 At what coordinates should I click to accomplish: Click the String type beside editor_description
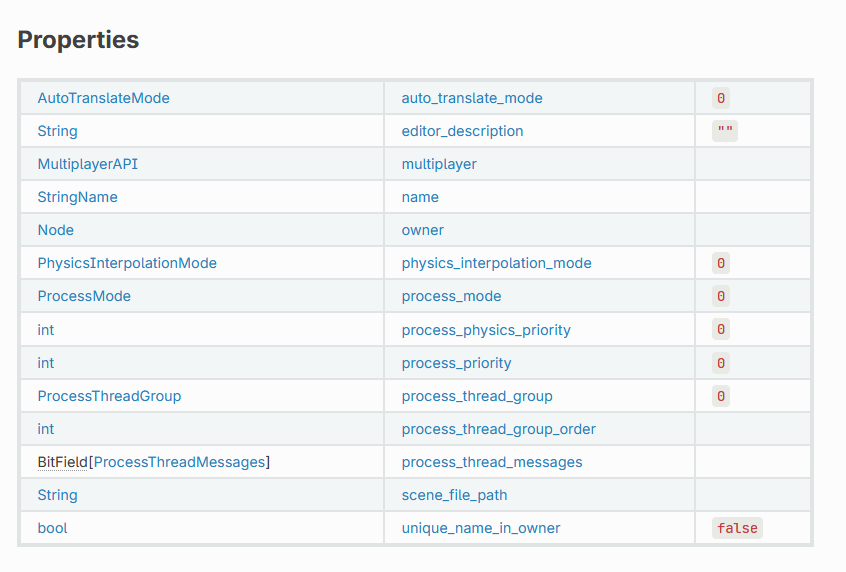point(57,131)
